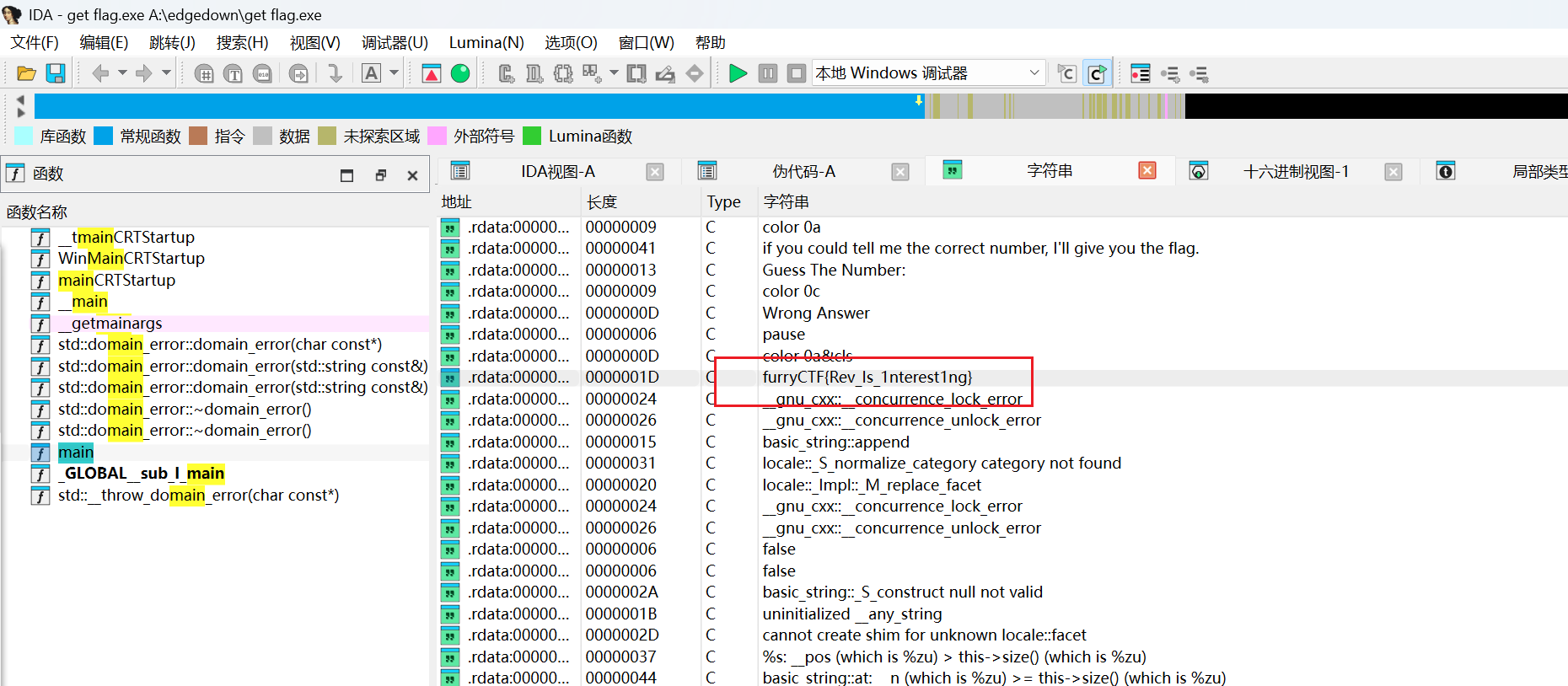Click the hash symbol round toolbar icon

(x=204, y=74)
